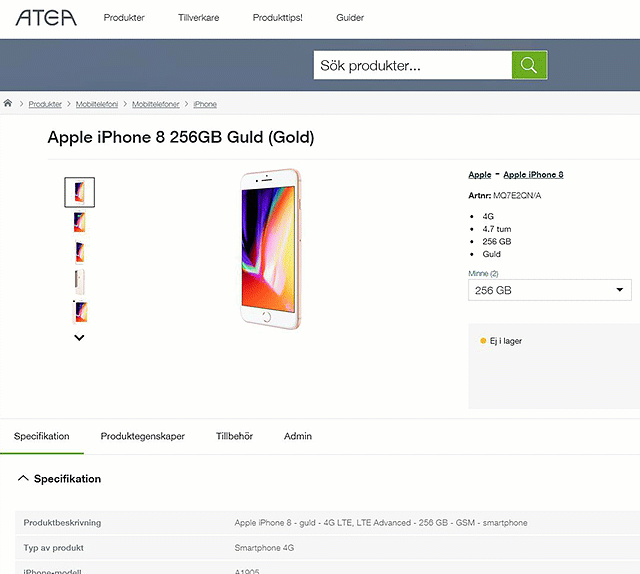Screen dimensions: 640x574
Task: Click the main iPhone product image
Action: 272,247
